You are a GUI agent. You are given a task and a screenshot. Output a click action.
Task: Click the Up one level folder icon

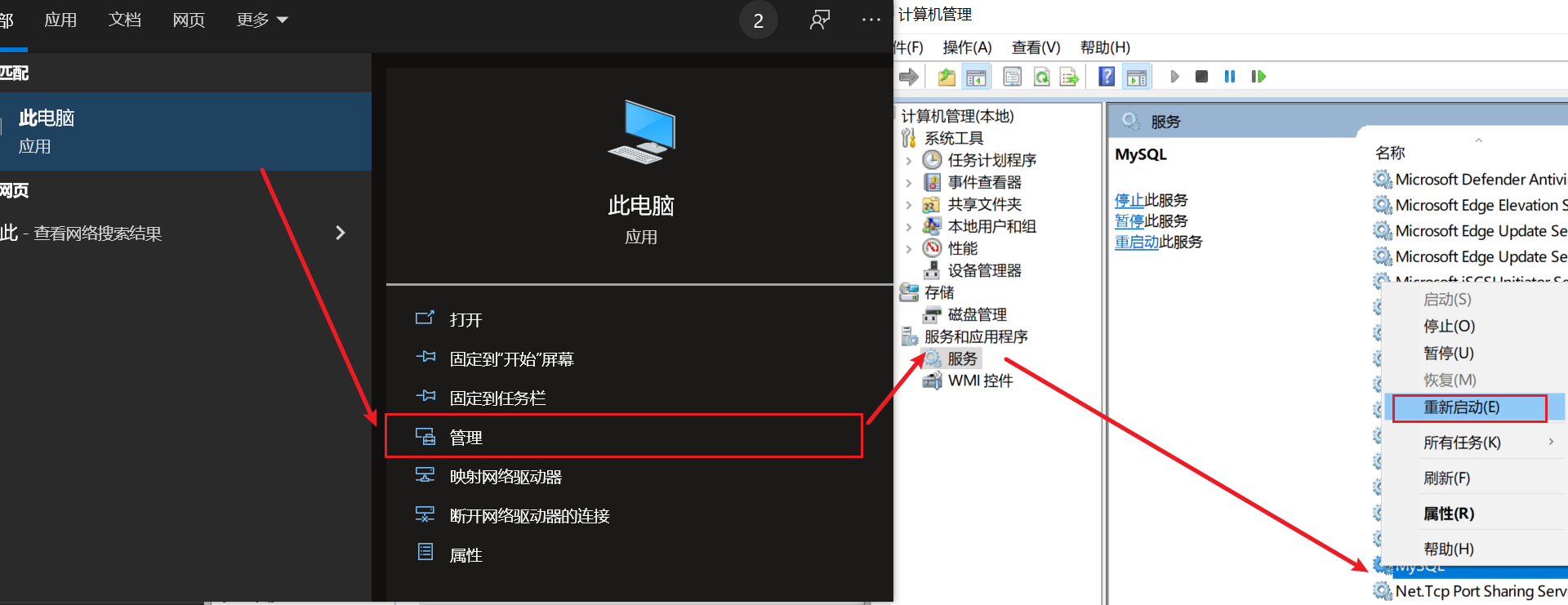[x=947, y=77]
